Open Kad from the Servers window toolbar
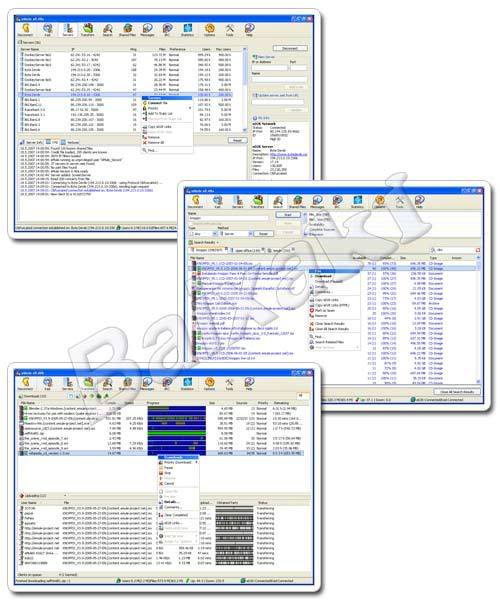 coord(47,30)
